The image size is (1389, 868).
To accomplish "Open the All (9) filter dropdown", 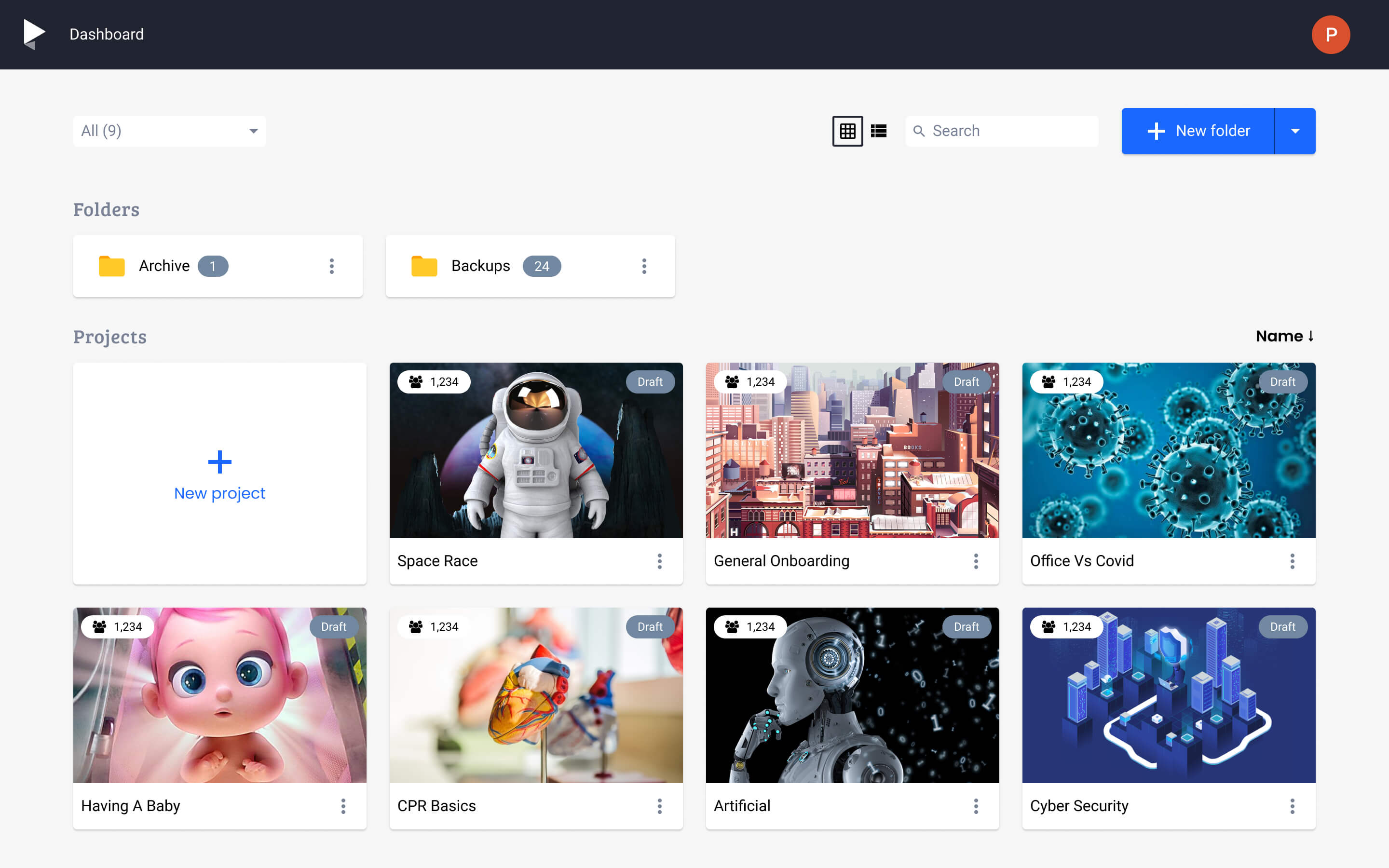I will pyautogui.click(x=169, y=131).
